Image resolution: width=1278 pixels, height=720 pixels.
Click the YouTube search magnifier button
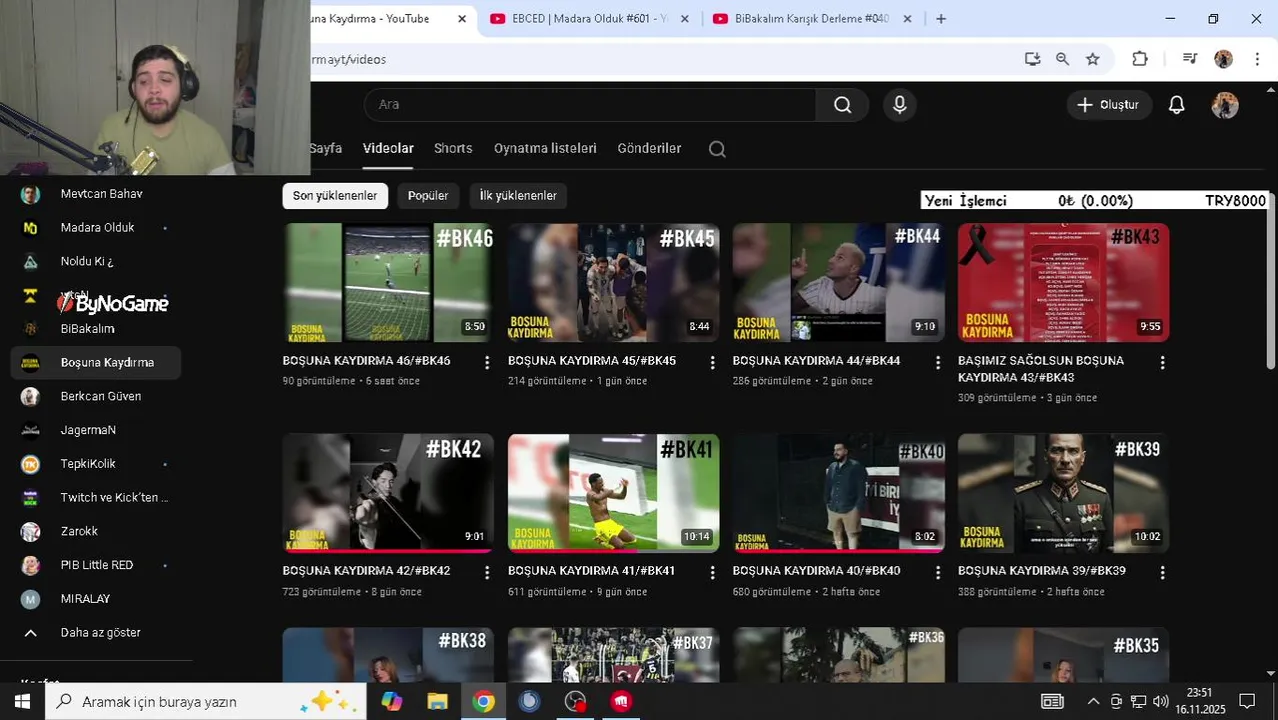click(x=843, y=105)
